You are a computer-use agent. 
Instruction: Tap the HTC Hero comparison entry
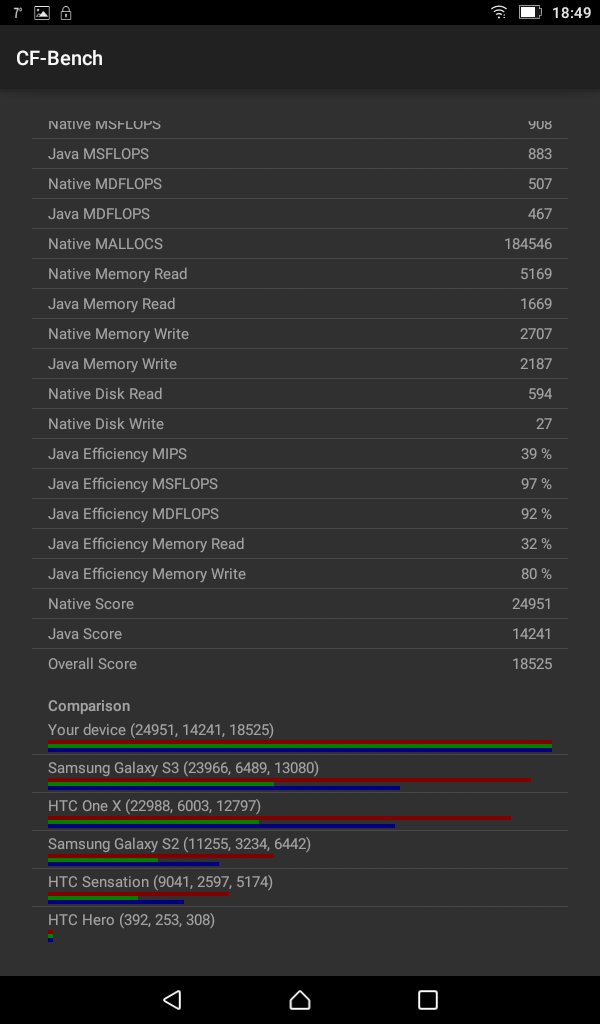pyautogui.click(x=300, y=926)
